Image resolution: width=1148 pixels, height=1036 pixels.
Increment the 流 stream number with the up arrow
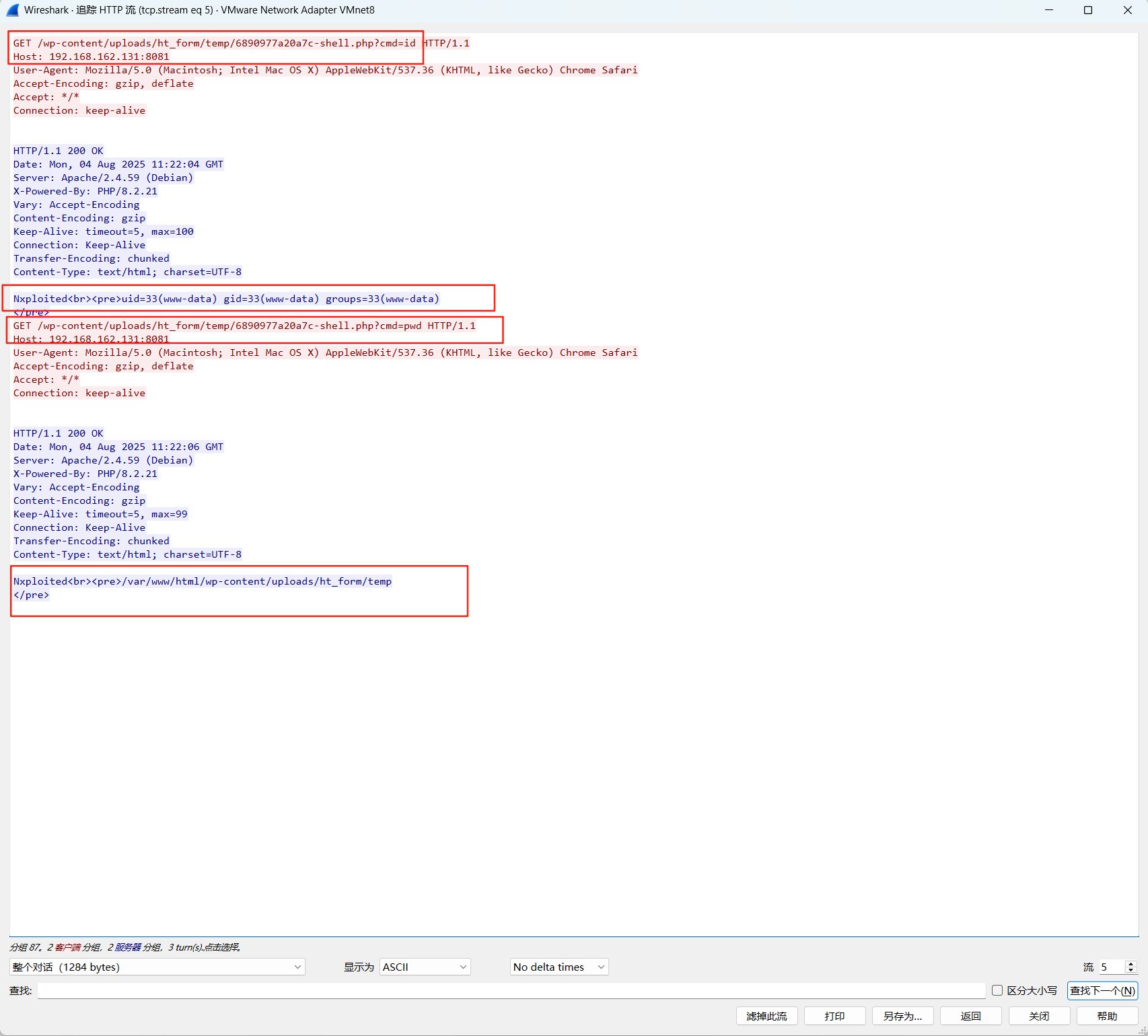pos(1132,963)
